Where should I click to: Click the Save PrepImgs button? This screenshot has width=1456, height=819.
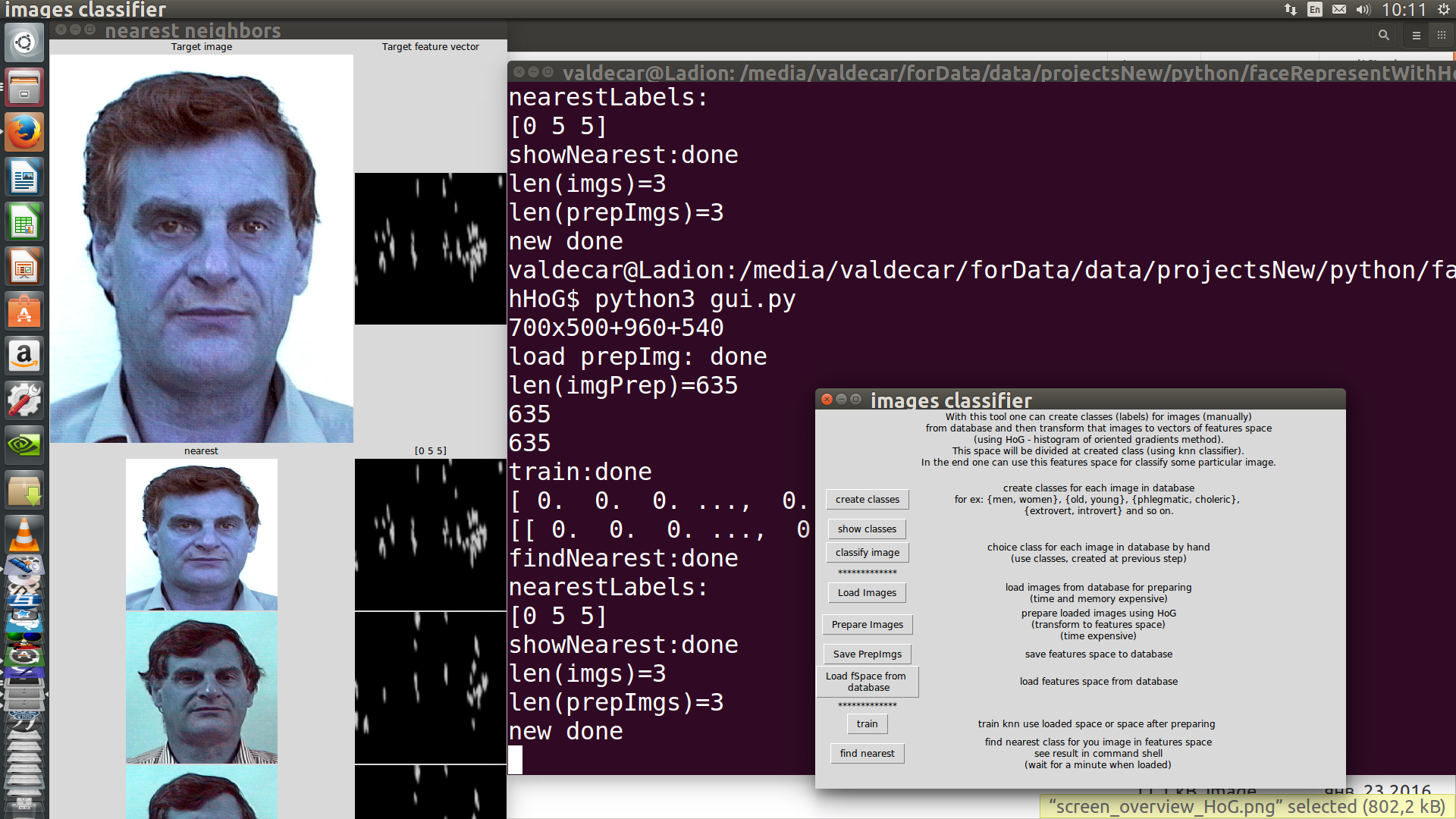867,654
